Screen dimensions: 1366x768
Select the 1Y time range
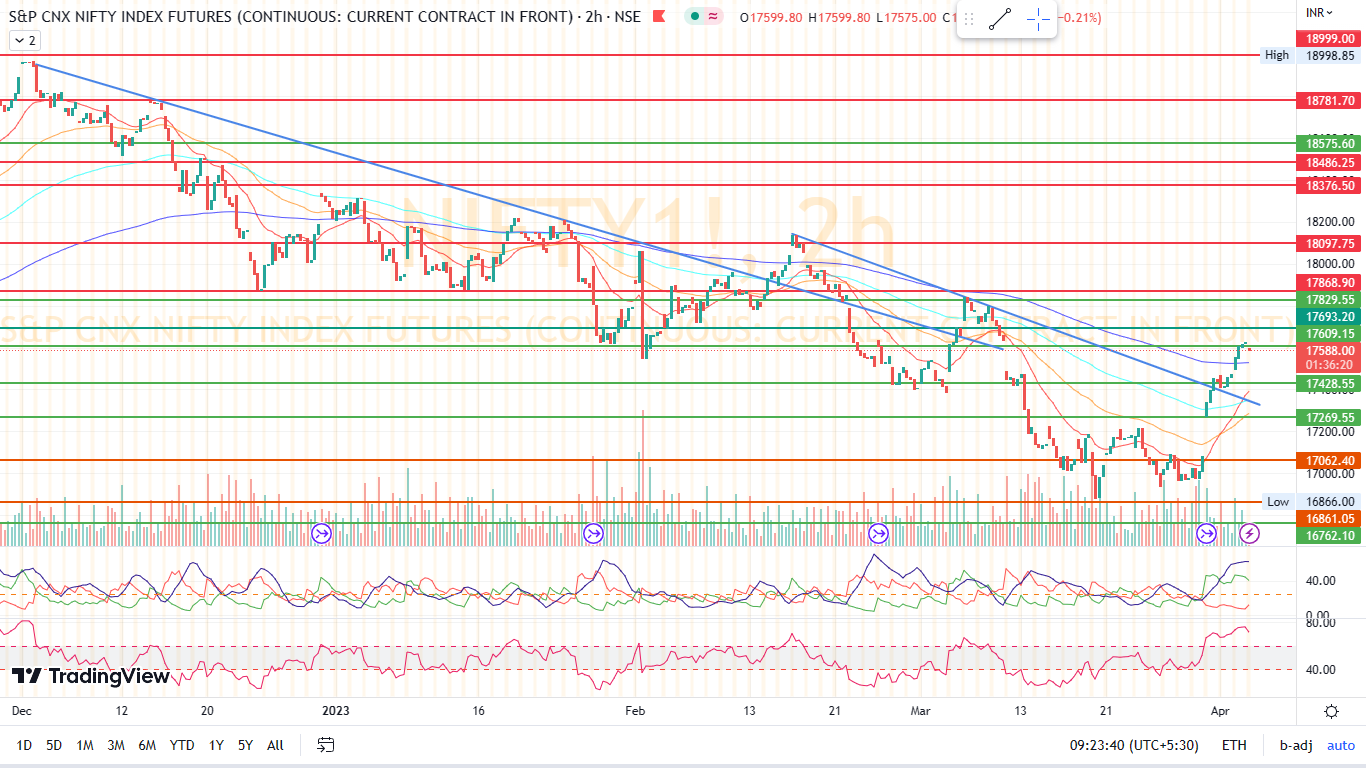pyautogui.click(x=216, y=745)
